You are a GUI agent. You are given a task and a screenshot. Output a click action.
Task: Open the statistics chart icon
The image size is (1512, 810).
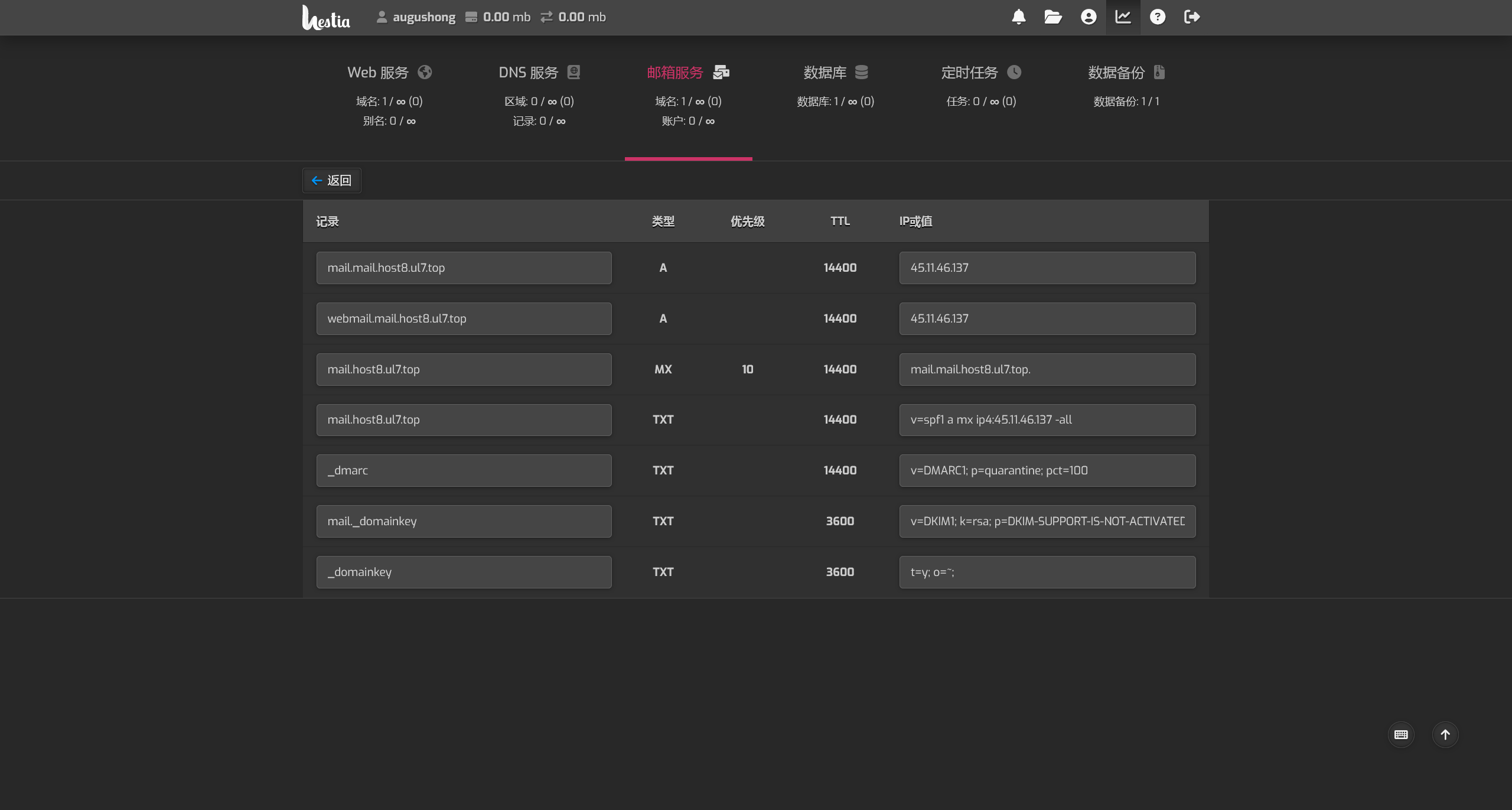point(1123,17)
